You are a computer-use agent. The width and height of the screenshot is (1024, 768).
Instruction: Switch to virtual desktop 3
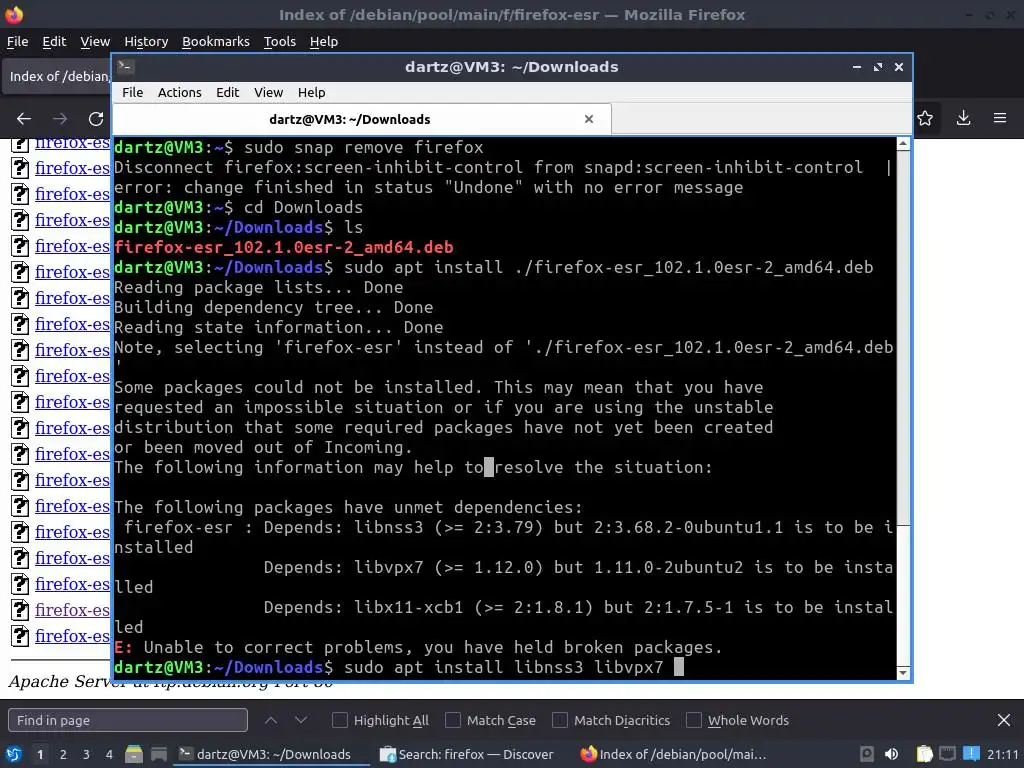86,754
